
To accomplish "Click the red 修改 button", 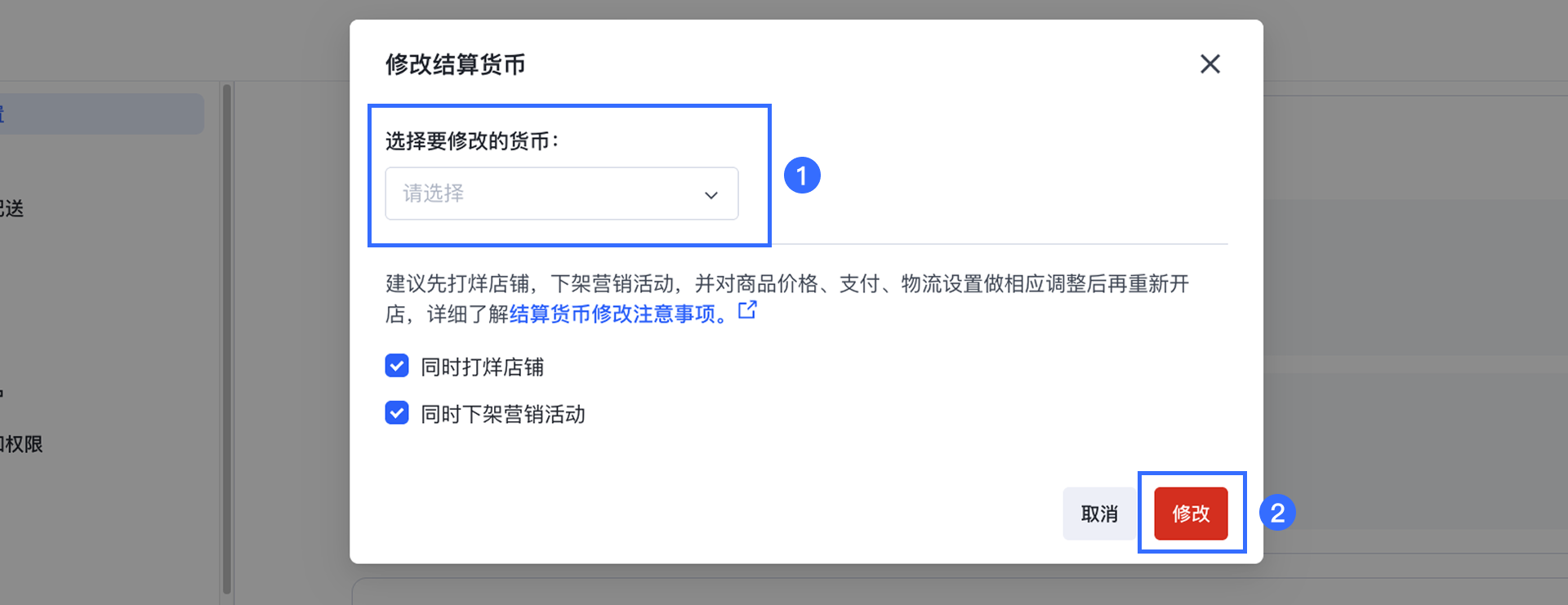I will [x=1191, y=514].
